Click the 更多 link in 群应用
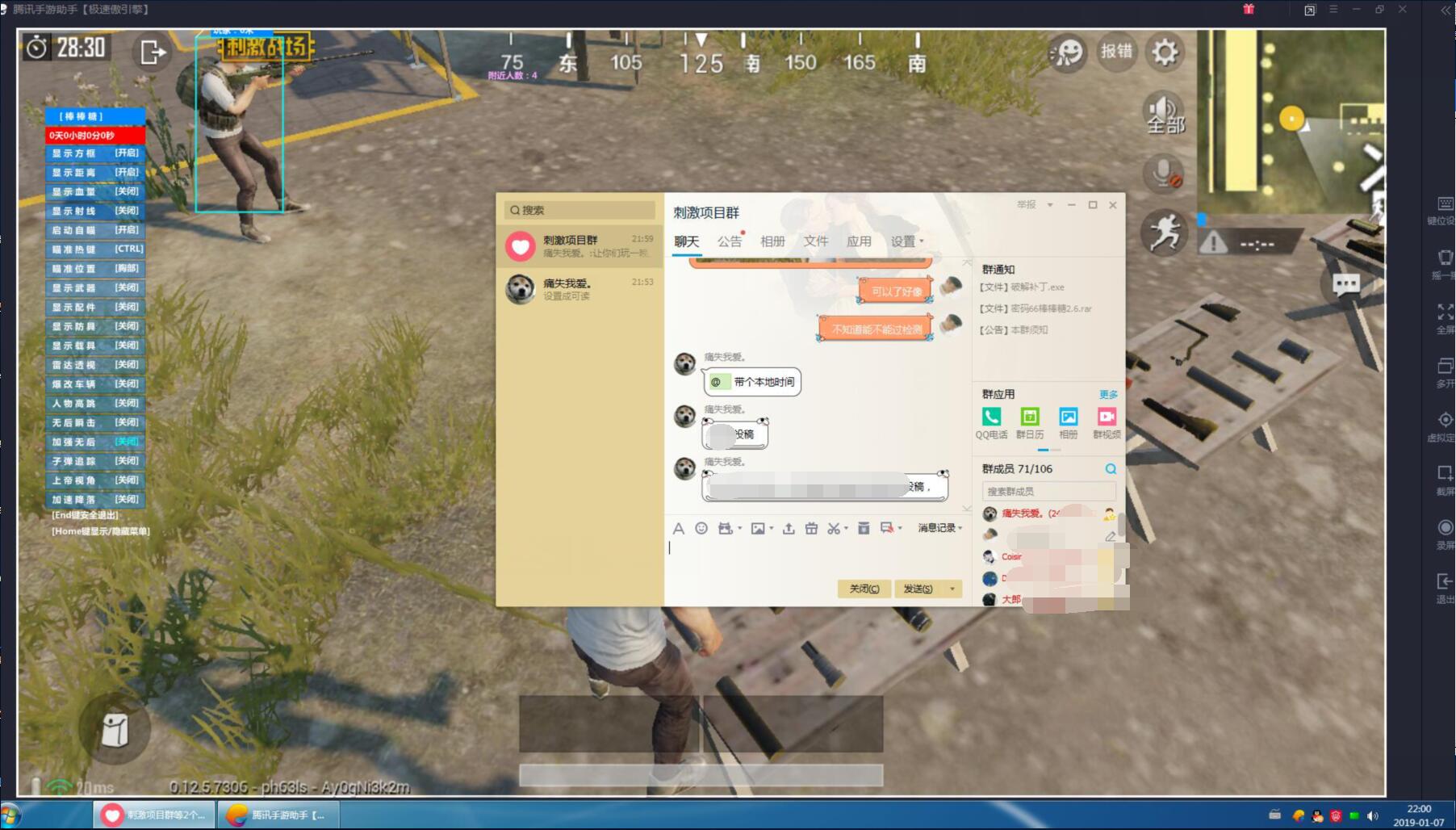The width and height of the screenshot is (1456, 830). coord(1108,395)
